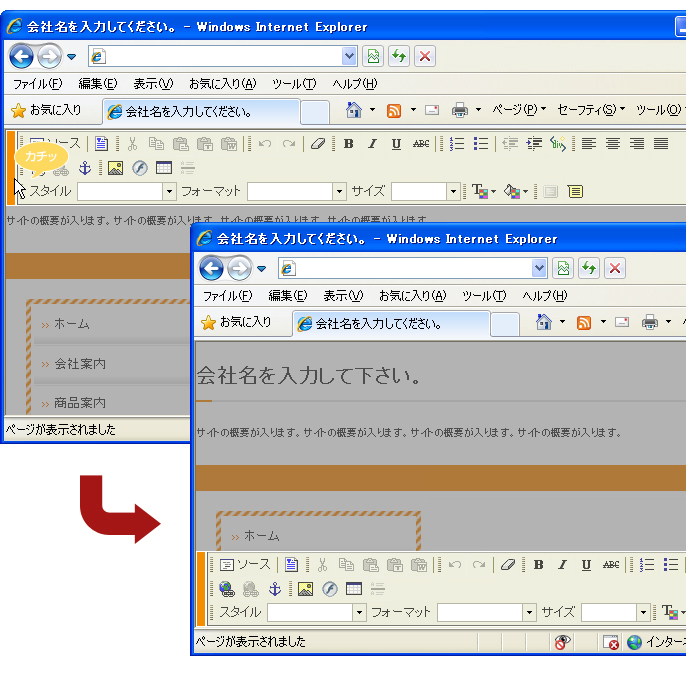The height and width of the screenshot is (680, 686).
Task: Click the address bar in back window
Action: point(223,56)
